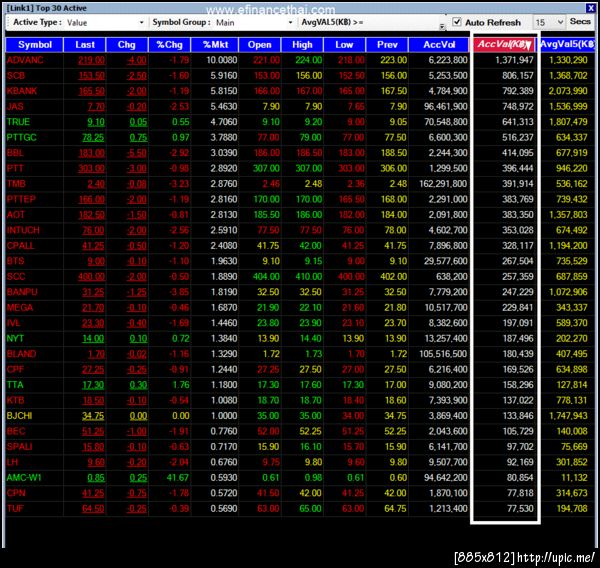
Task: Select the INTUCH symbol
Action: (23, 230)
